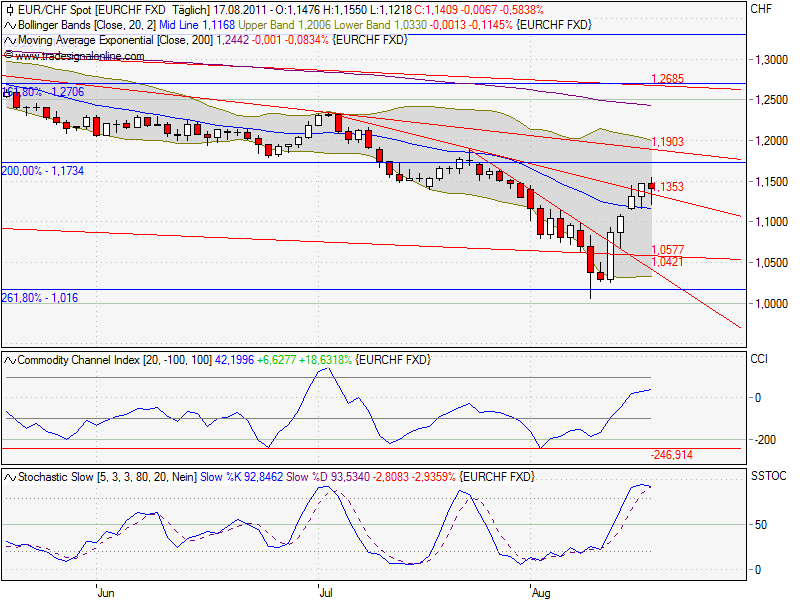This screenshot has width=800, height=600.
Task: Click the 1,0500 price axis tick
Action: click(x=771, y=263)
